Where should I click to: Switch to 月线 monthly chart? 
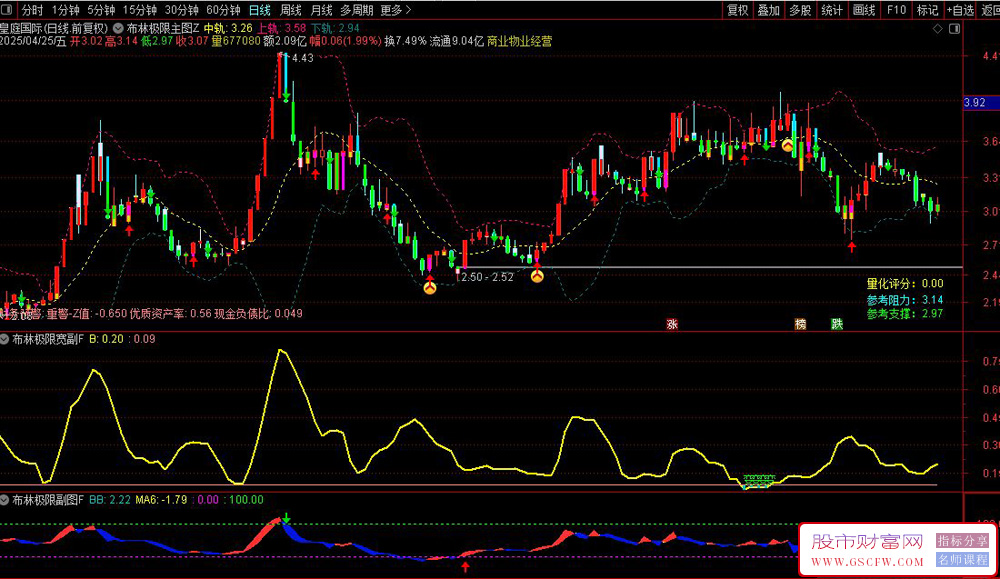pyautogui.click(x=321, y=10)
